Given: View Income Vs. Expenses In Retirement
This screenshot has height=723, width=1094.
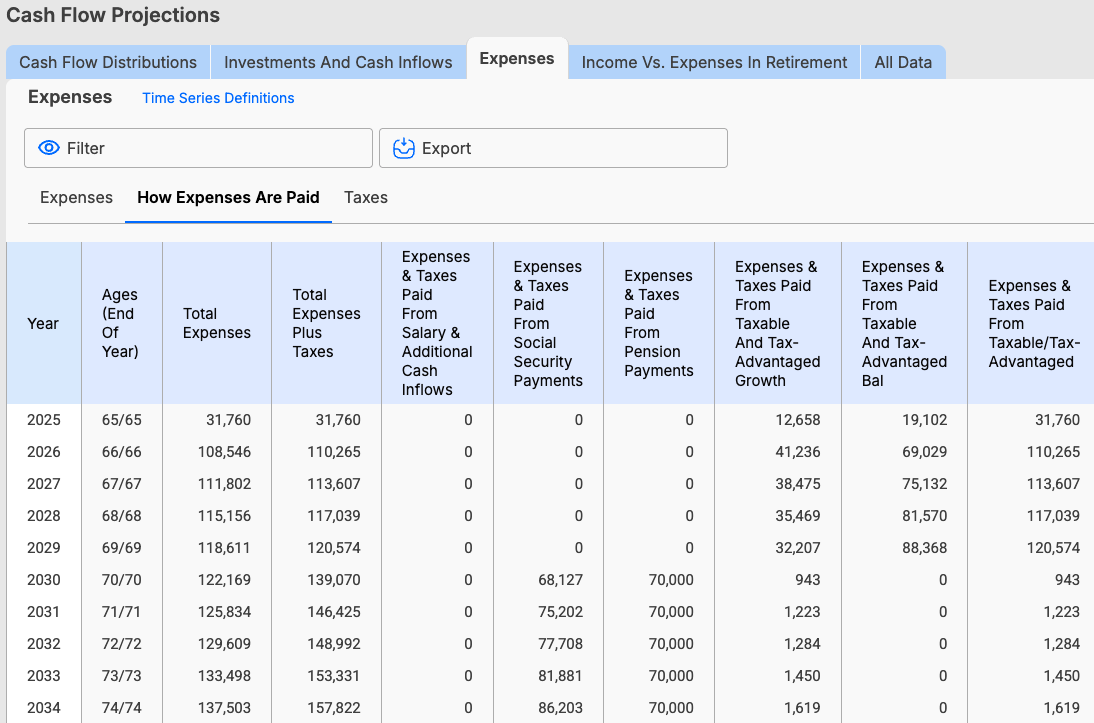Looking at the screenshot, I should (713, 62).
